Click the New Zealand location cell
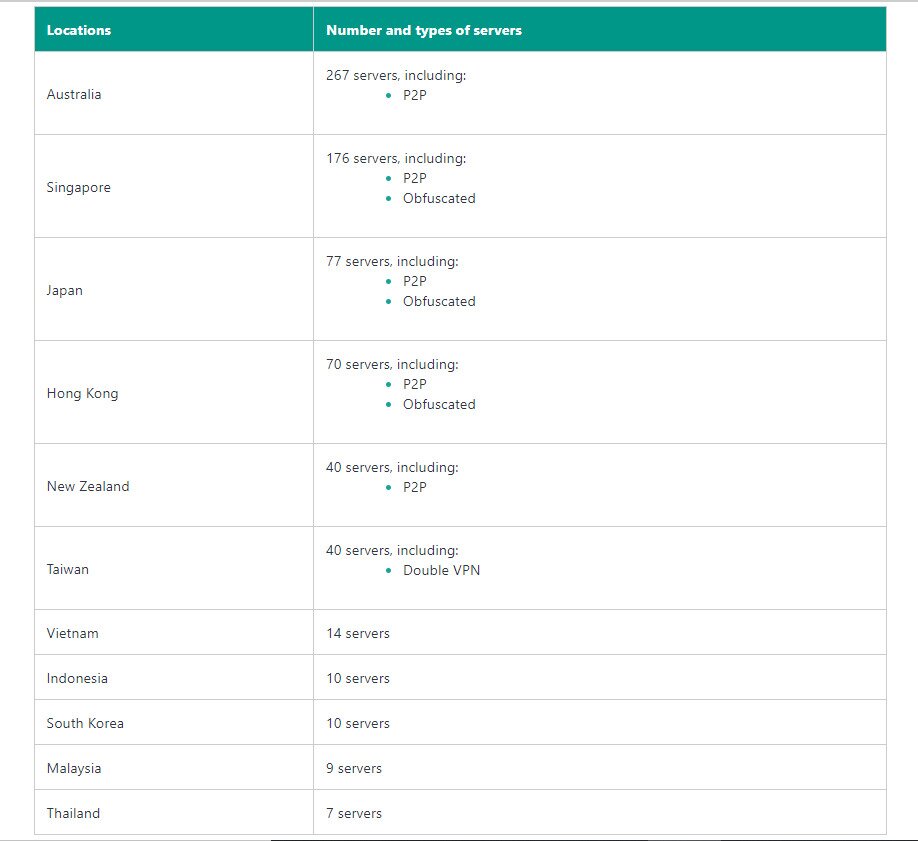 click(x=88, y=486)
